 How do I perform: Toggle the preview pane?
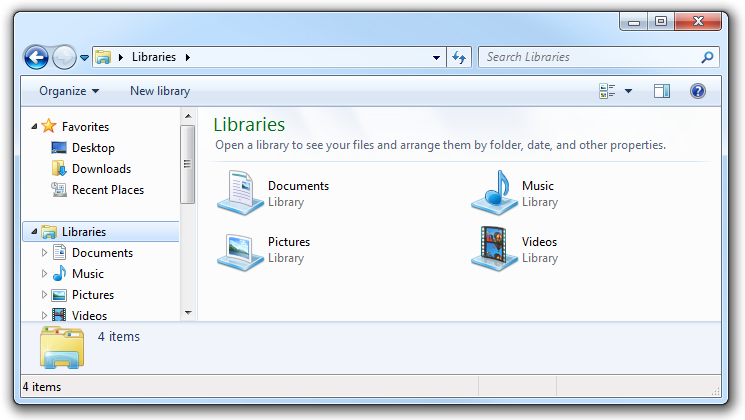click(x=662, y=91)
